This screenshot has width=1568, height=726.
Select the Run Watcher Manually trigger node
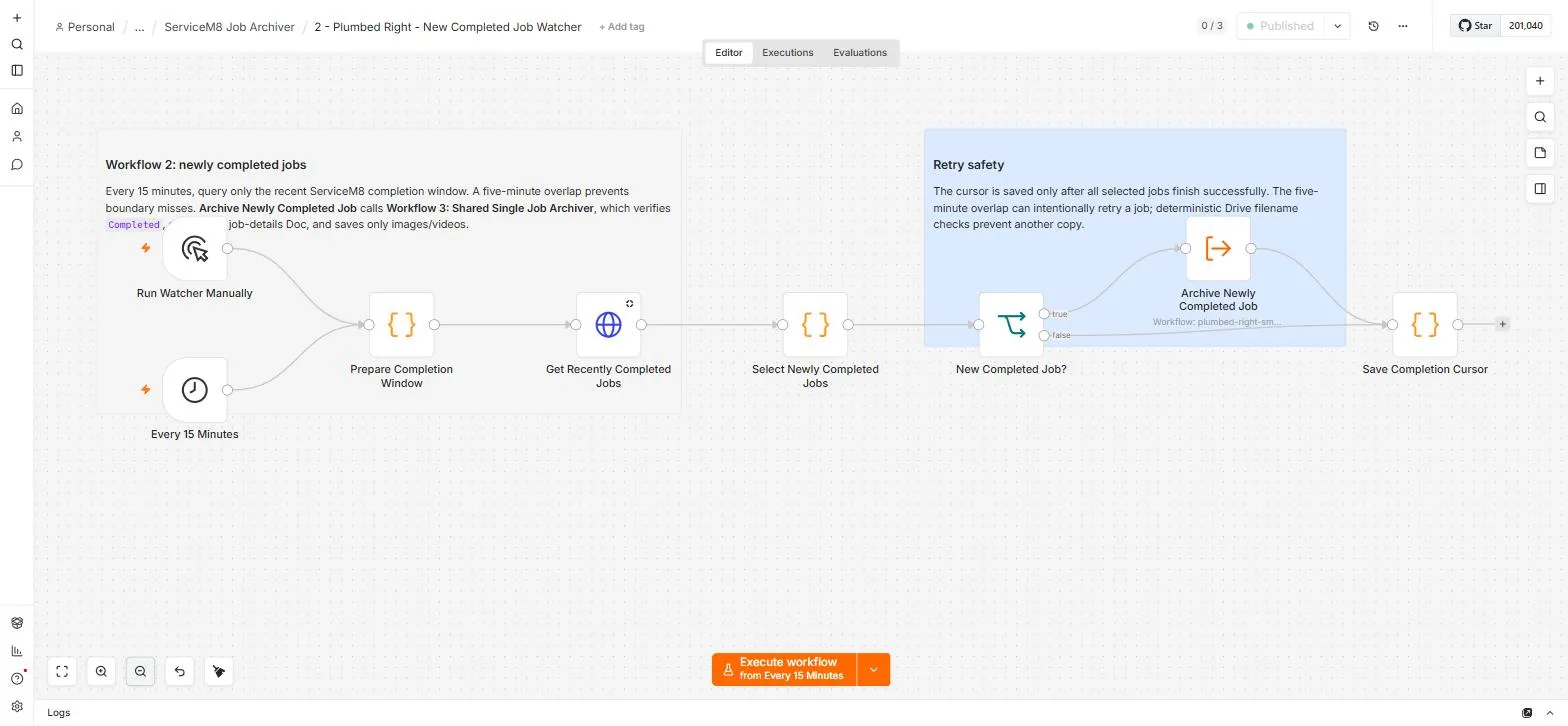195,249
